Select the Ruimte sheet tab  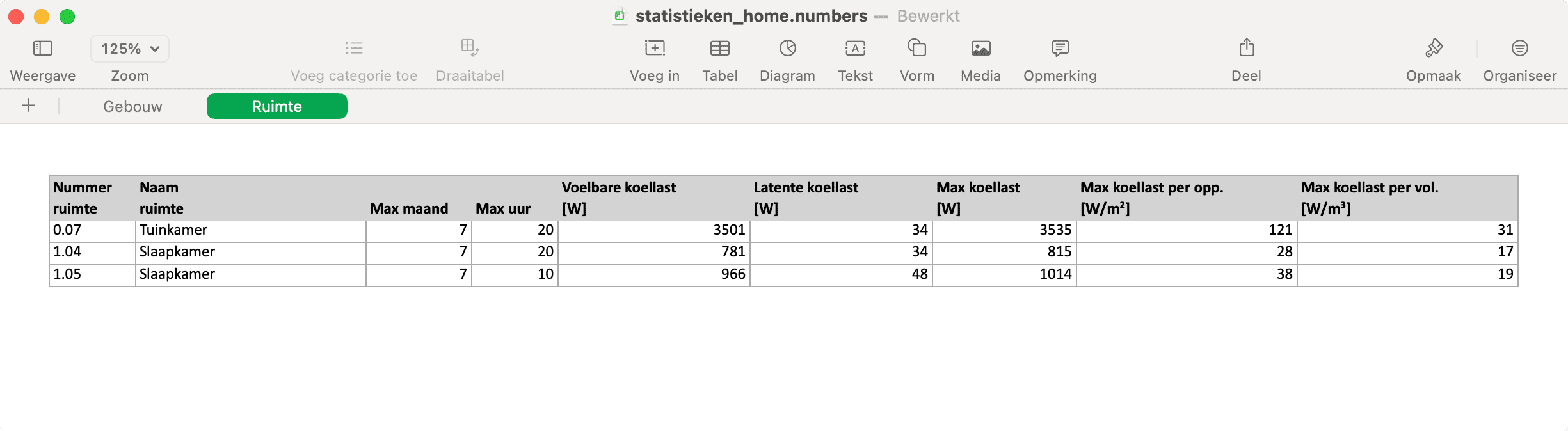pos(276,106)
